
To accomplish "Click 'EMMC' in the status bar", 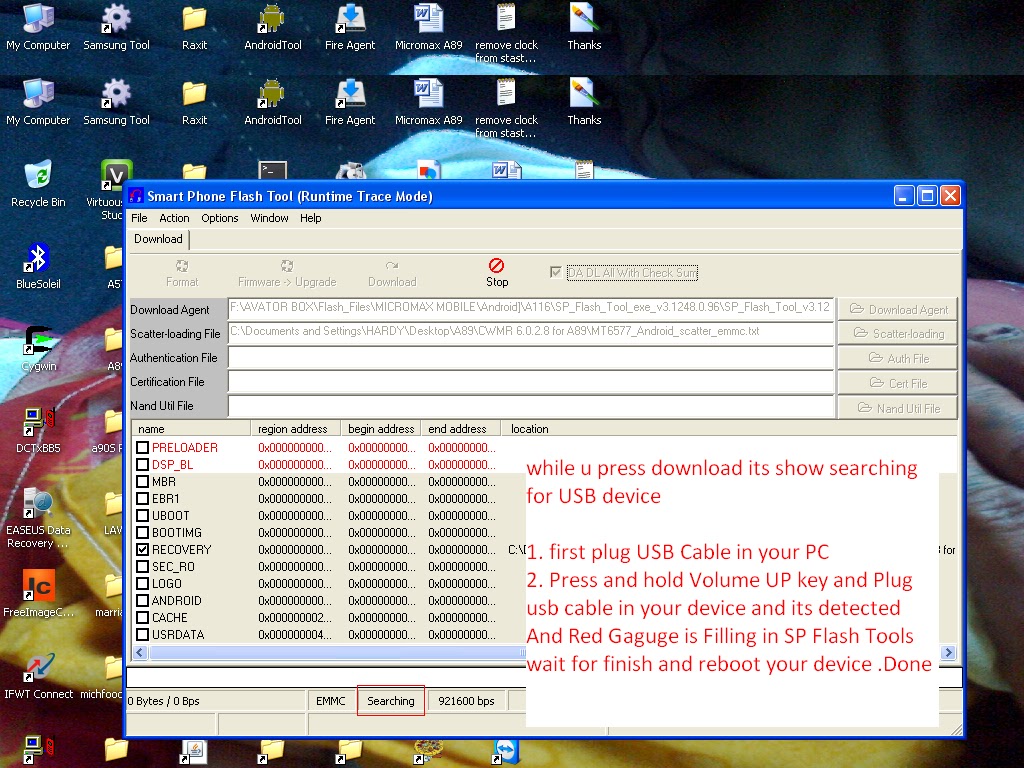I will [x=330, y=701].
